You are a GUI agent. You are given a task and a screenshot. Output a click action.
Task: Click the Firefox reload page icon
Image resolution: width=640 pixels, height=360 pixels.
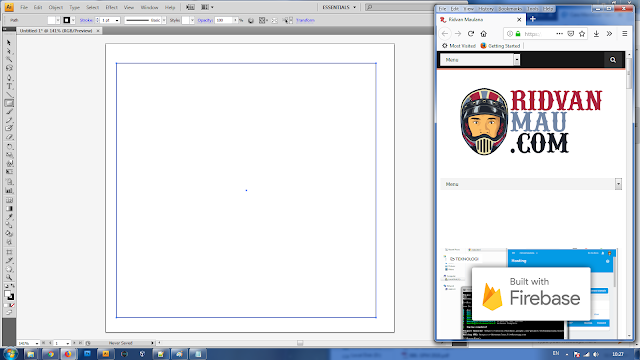click(471, 34)
